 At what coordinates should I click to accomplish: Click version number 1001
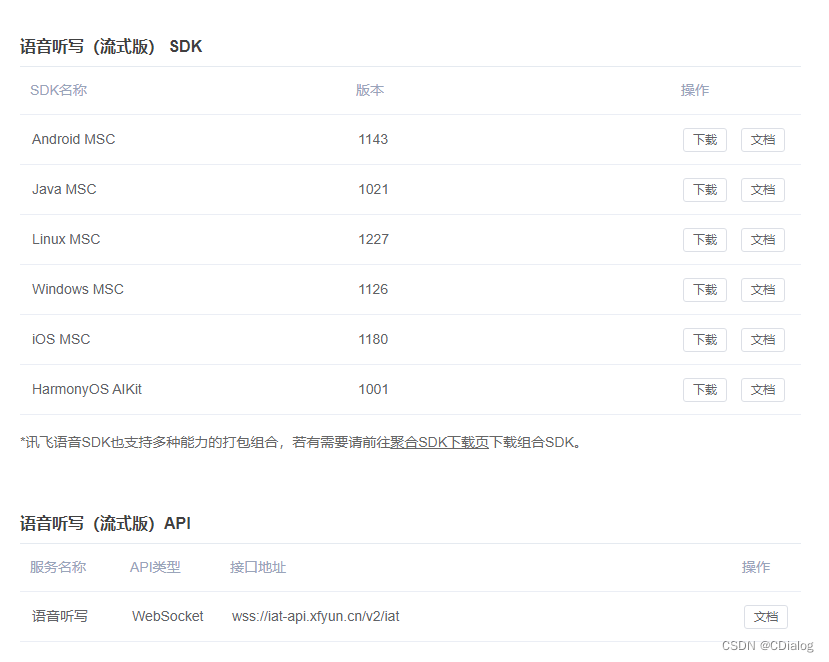373,390
